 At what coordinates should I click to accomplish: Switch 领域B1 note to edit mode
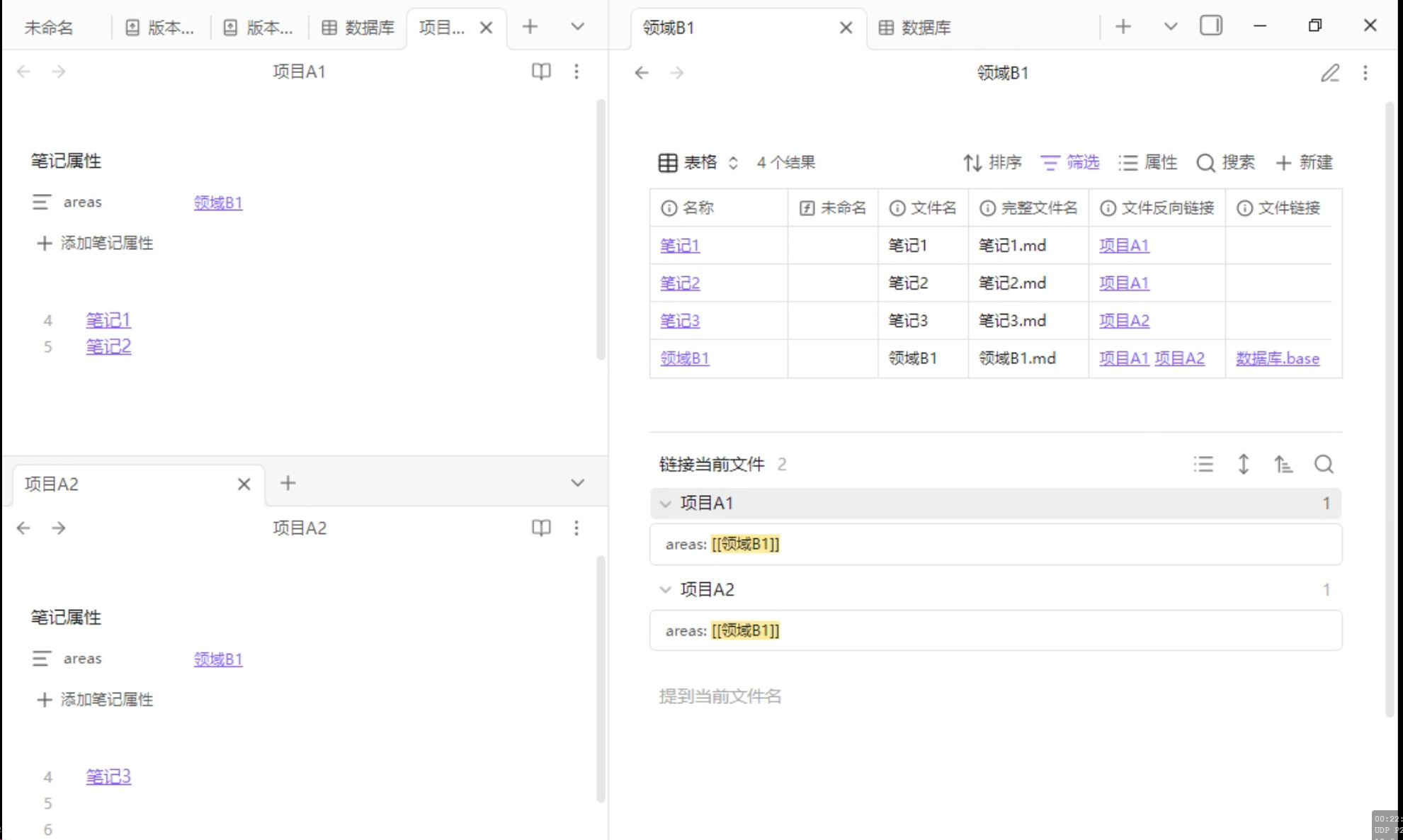coord(1329,73)
